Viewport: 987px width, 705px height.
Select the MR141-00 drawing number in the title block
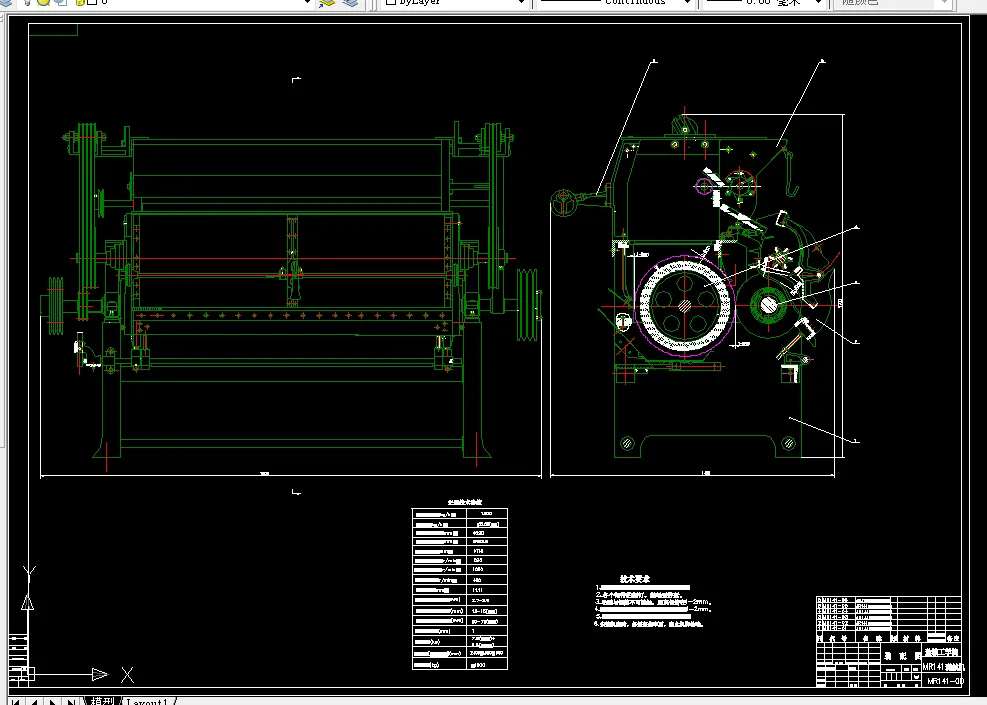click(x=945, y=680)
